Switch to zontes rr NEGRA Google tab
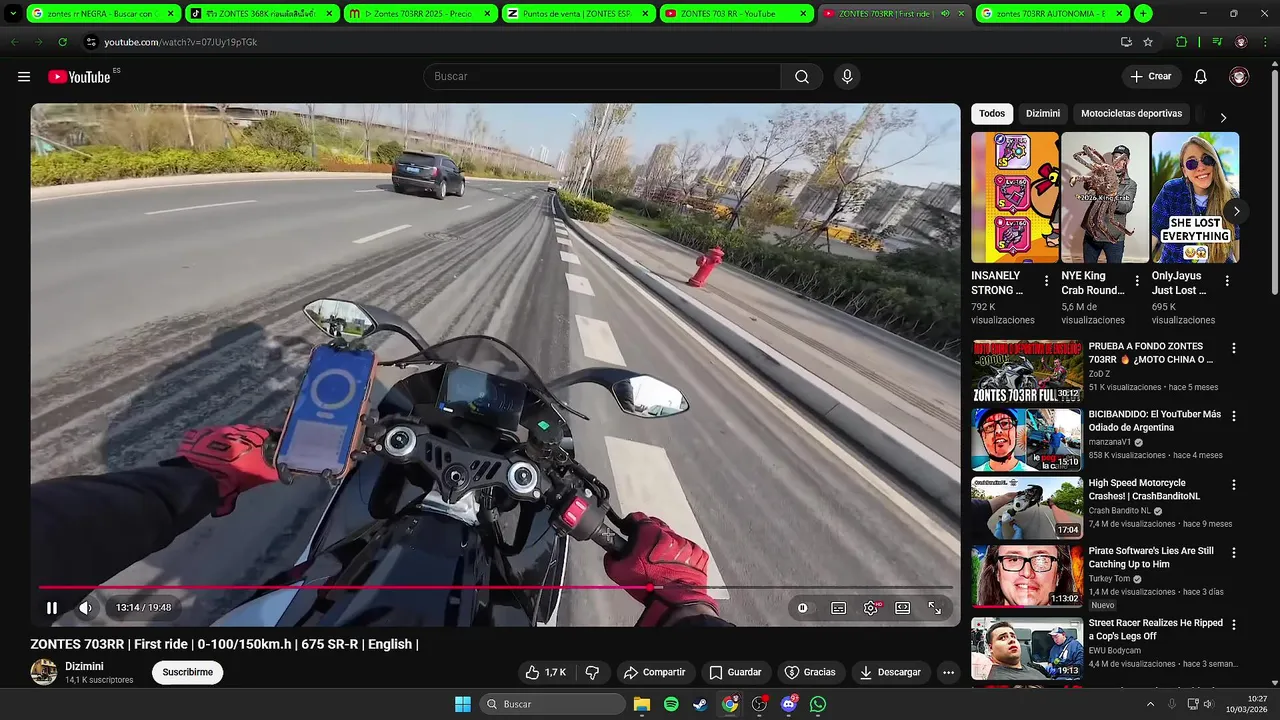The image size is (1280, 720). [104, 14]
